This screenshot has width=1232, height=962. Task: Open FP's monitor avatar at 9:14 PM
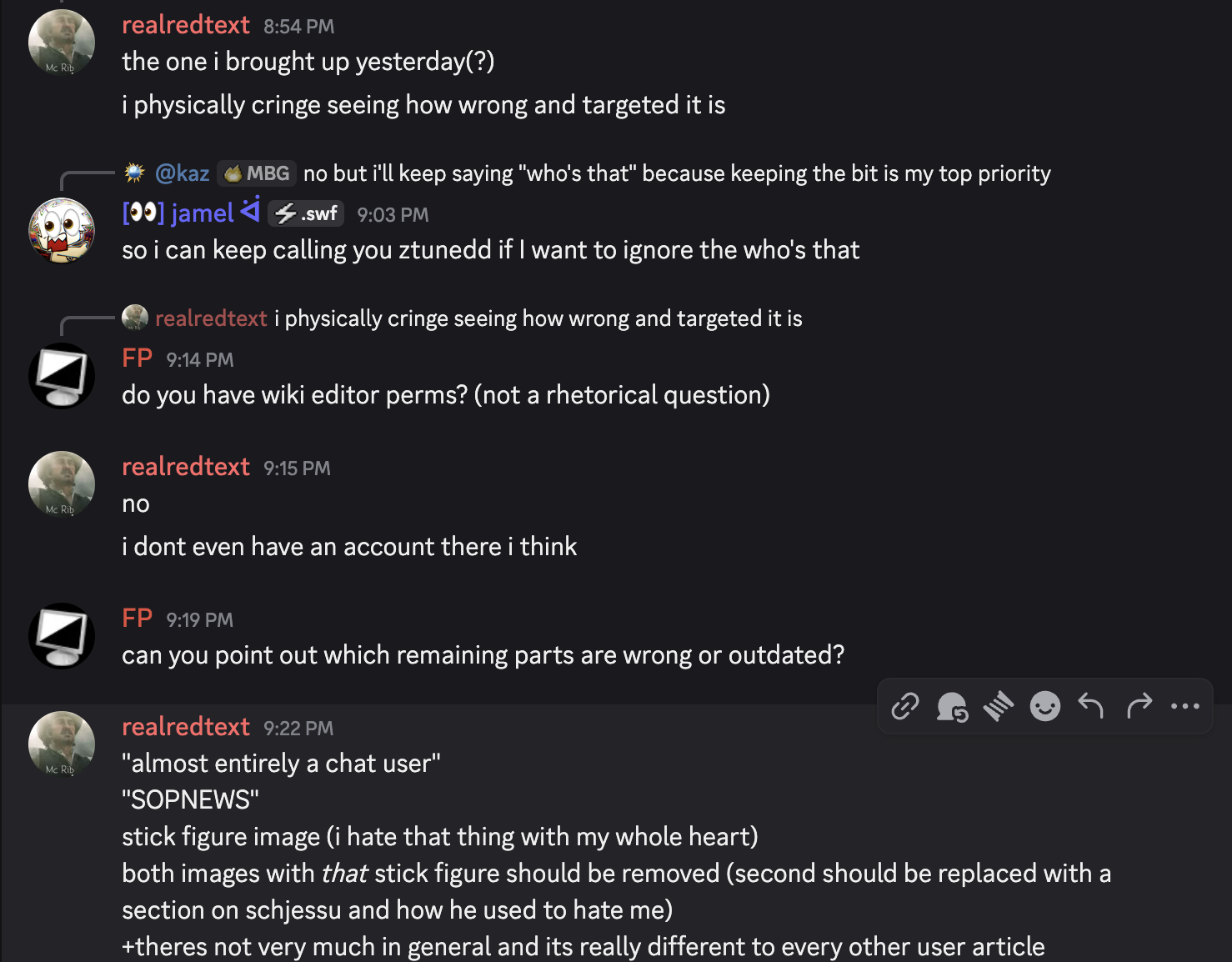click(61, 376)
